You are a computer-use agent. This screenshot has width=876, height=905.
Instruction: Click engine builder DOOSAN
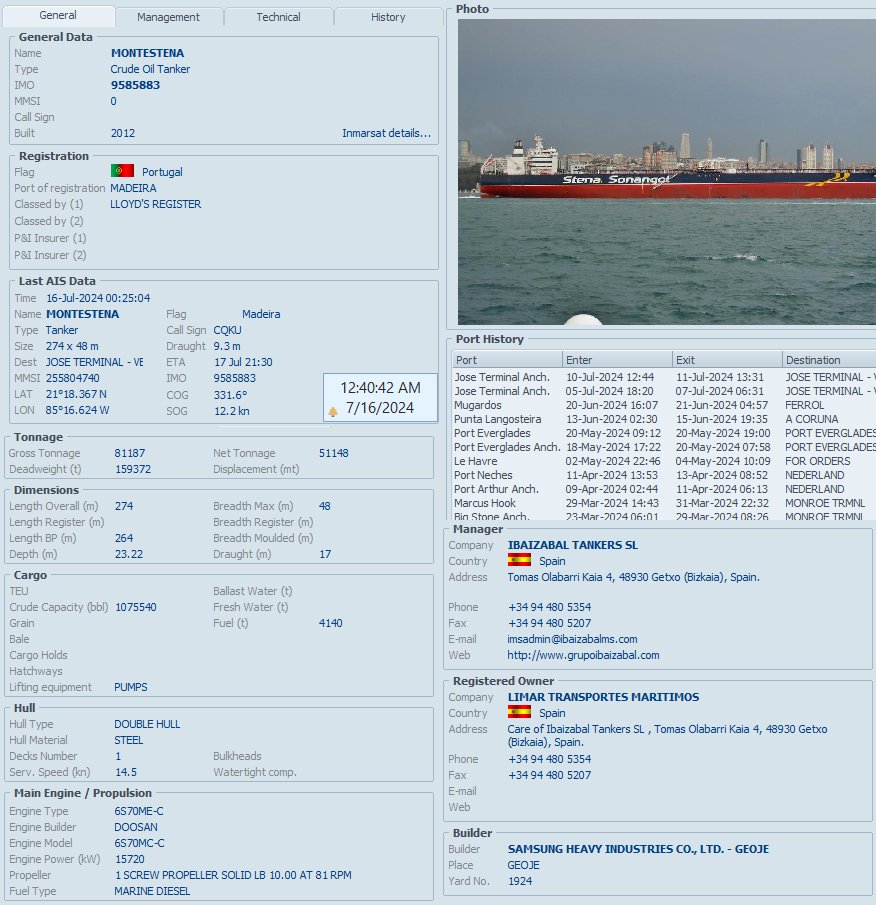136,827
